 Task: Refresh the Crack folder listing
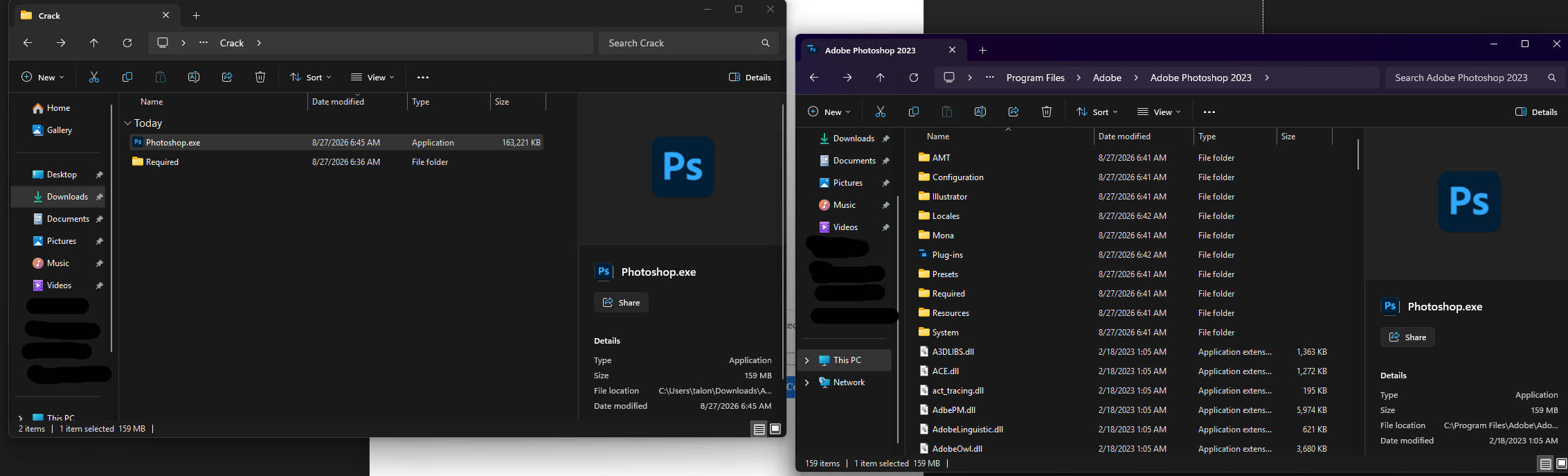point(127,43)
